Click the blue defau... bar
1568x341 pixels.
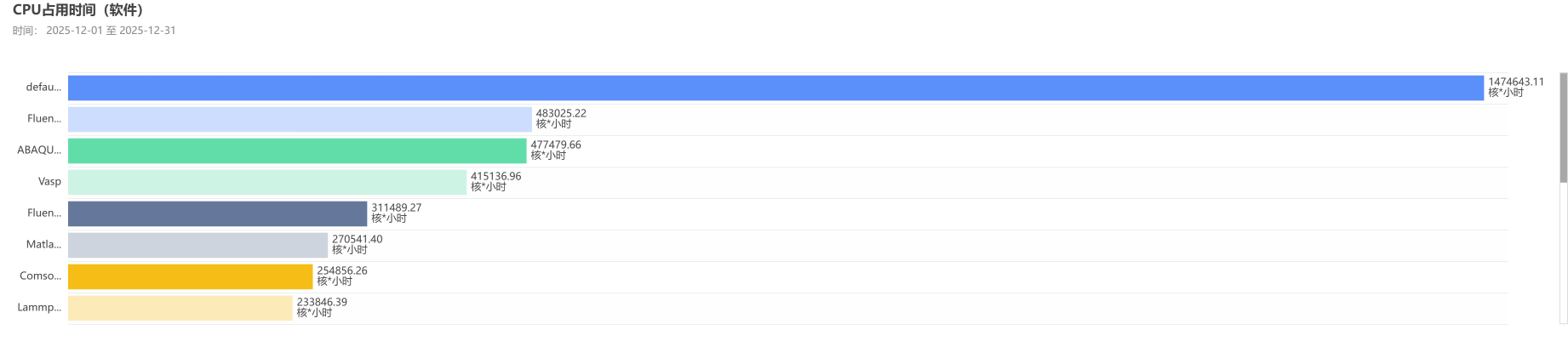tap(775, 88)
